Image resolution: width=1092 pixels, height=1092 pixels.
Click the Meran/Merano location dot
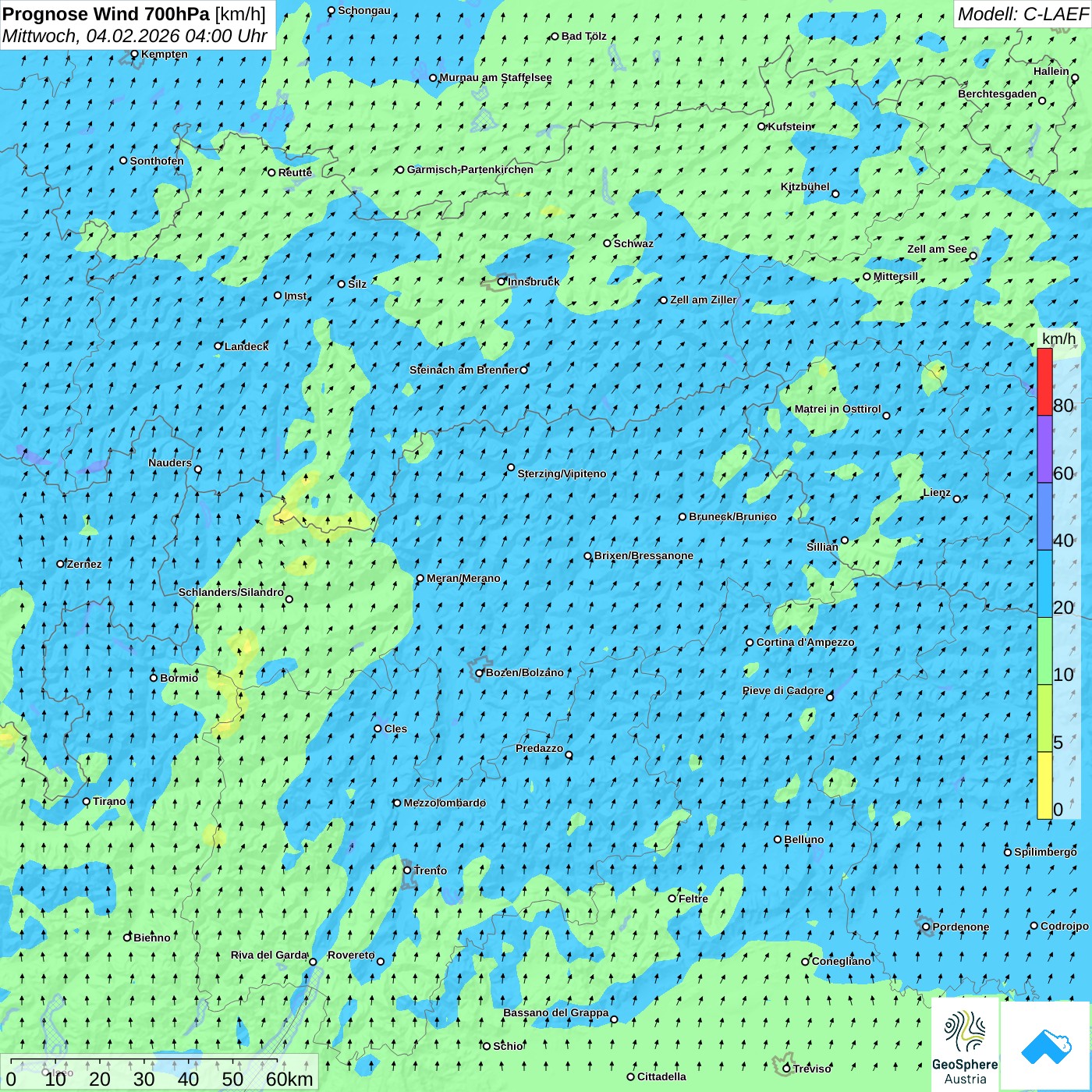[420, 579]
